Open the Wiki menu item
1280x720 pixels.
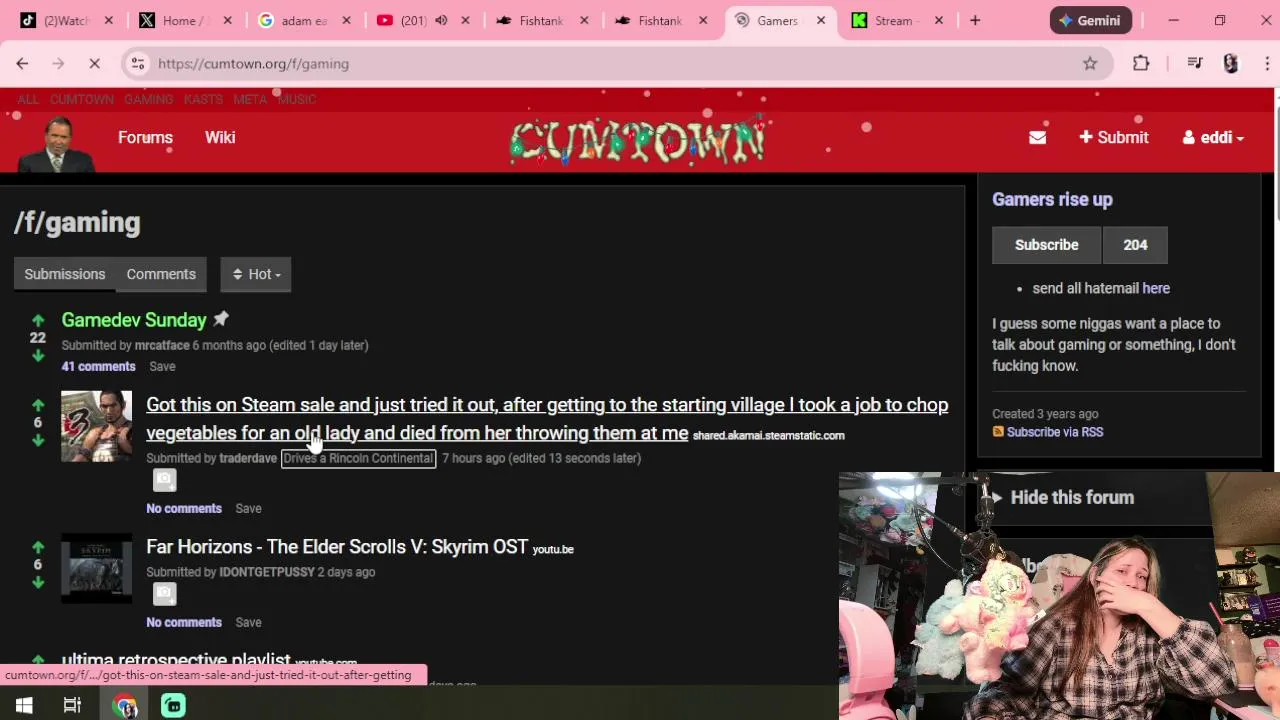point(220,137)
